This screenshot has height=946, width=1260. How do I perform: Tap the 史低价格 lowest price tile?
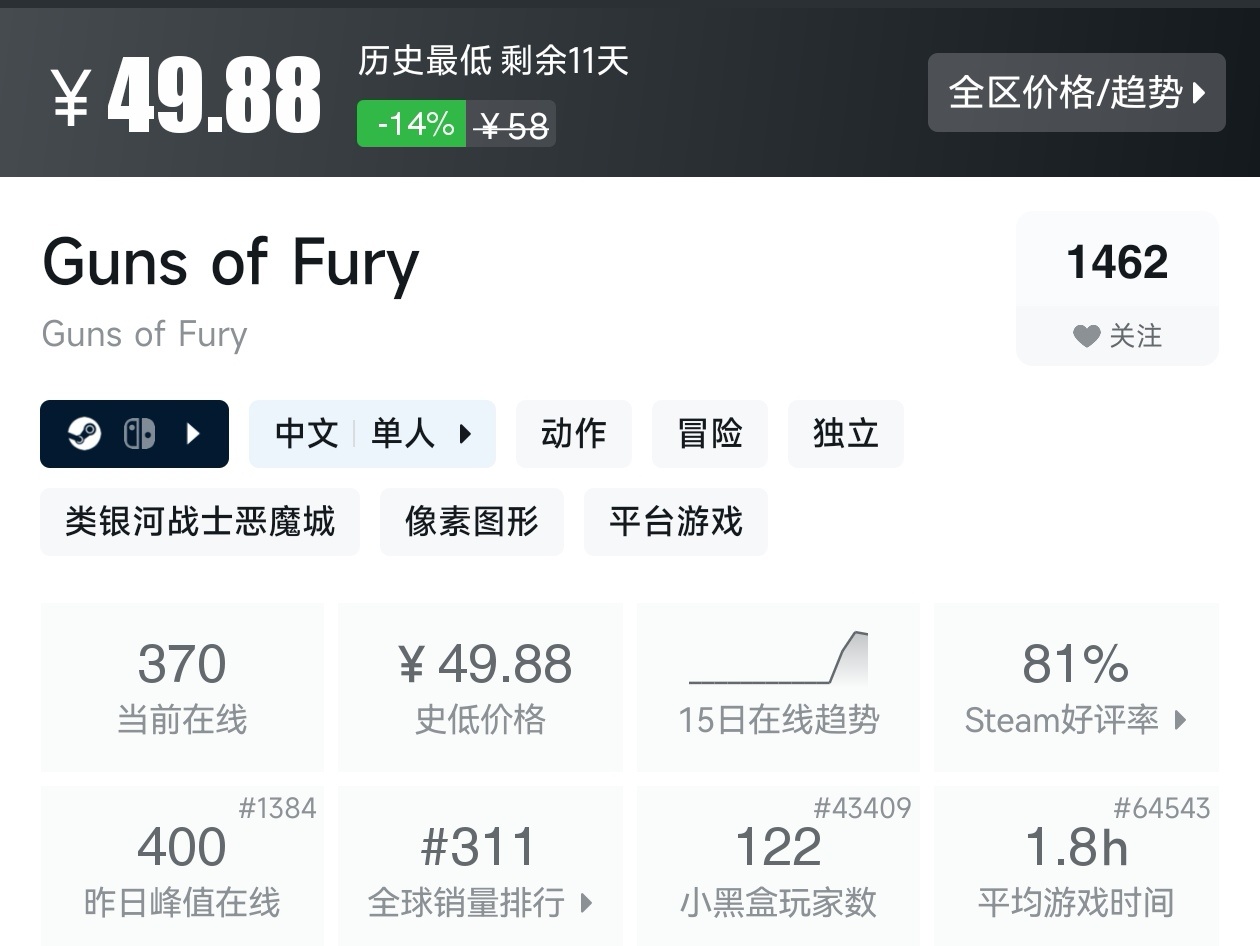pos(480,687)
